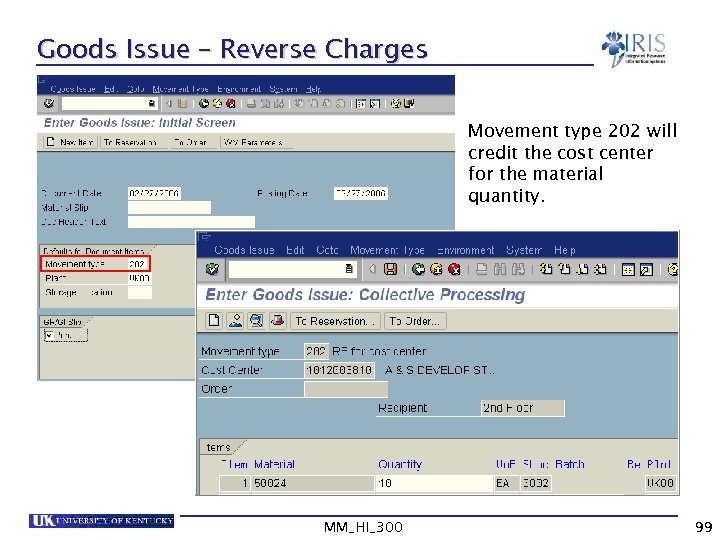Click Movement type 202 field in Initial Screen

(136, 264)
